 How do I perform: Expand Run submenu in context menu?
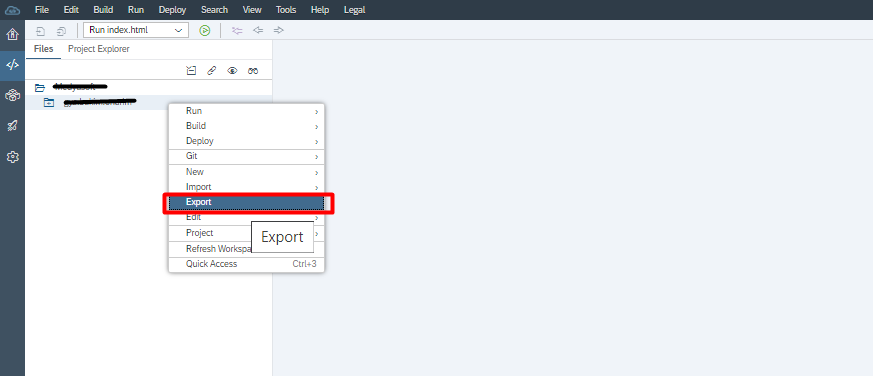tap(246, 111)
